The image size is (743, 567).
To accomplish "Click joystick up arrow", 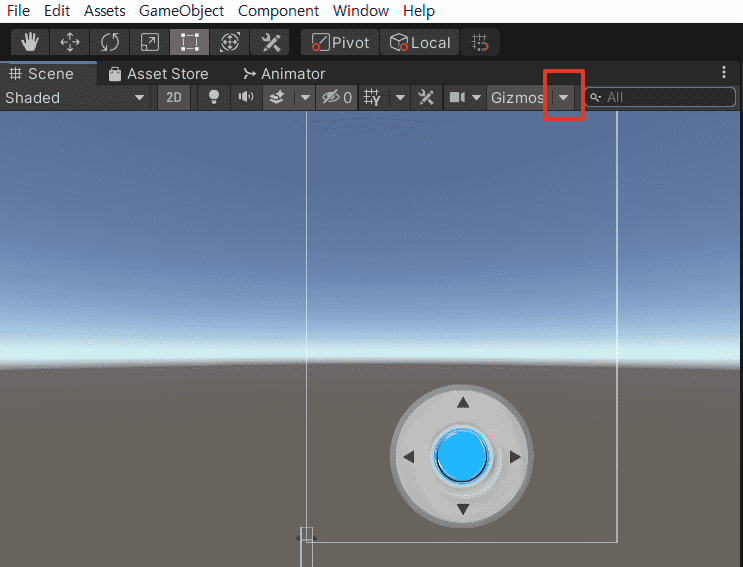I will (x=463, y=403).
